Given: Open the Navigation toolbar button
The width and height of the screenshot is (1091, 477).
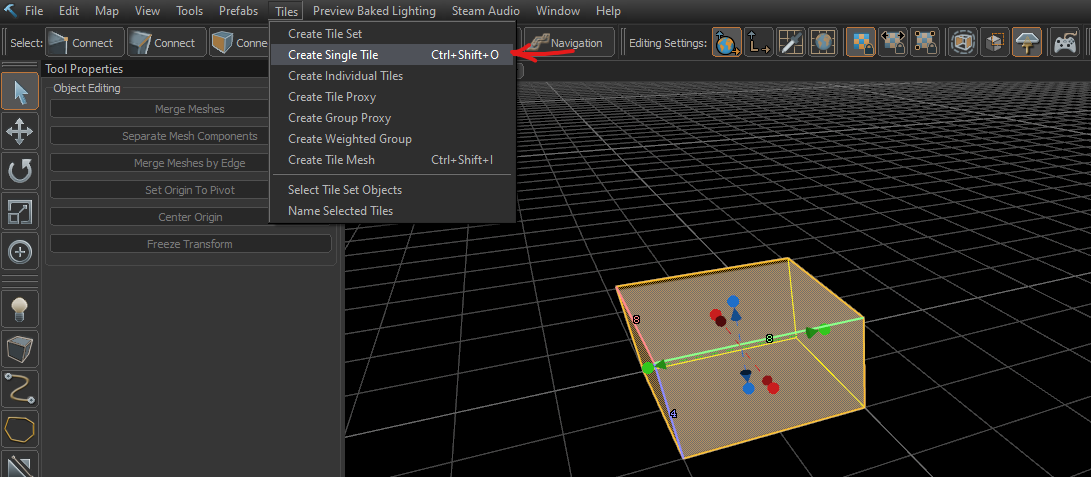Looking at the screenshot, I should coord(569,42).
